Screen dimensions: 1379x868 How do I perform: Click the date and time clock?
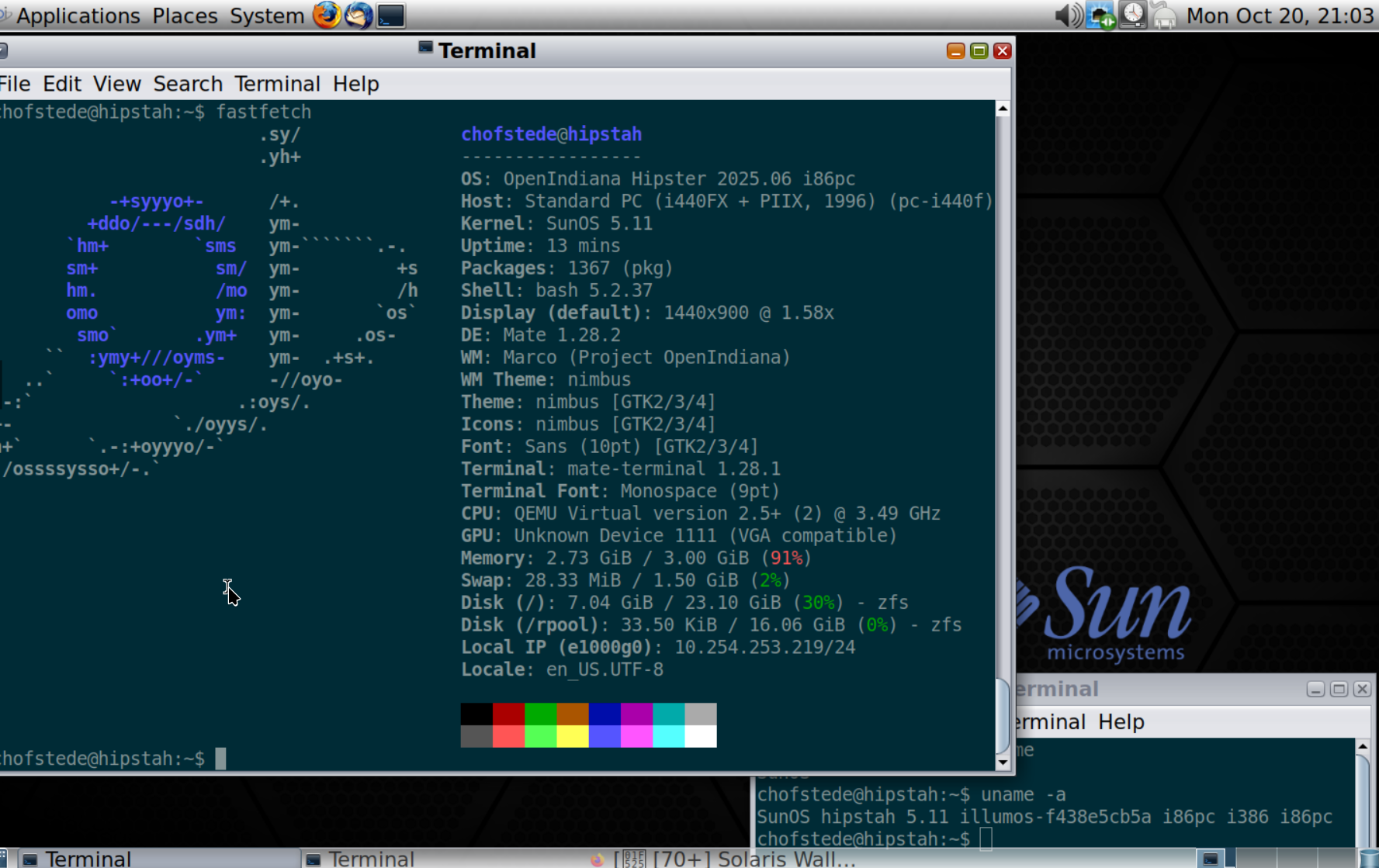coord(1280,16)
